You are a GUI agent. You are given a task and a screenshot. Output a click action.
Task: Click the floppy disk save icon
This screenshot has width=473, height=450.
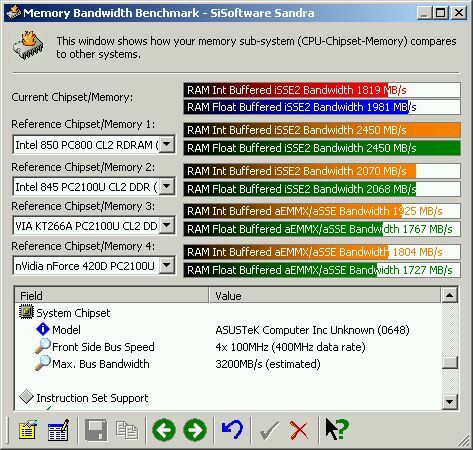pyautogui.click(x=96, y=430)
